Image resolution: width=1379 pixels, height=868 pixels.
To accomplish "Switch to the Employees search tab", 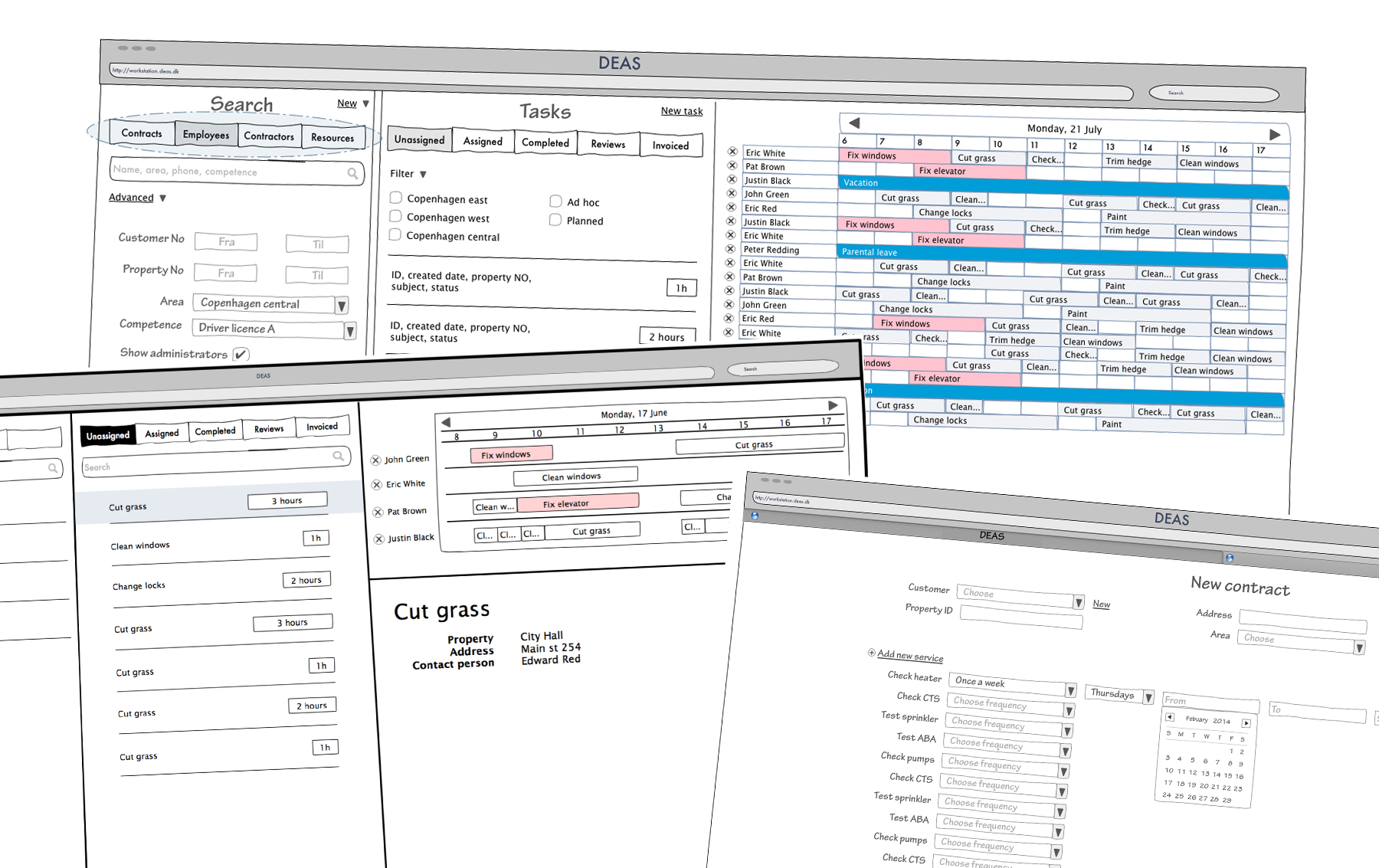I will click(x=205, y=135).
